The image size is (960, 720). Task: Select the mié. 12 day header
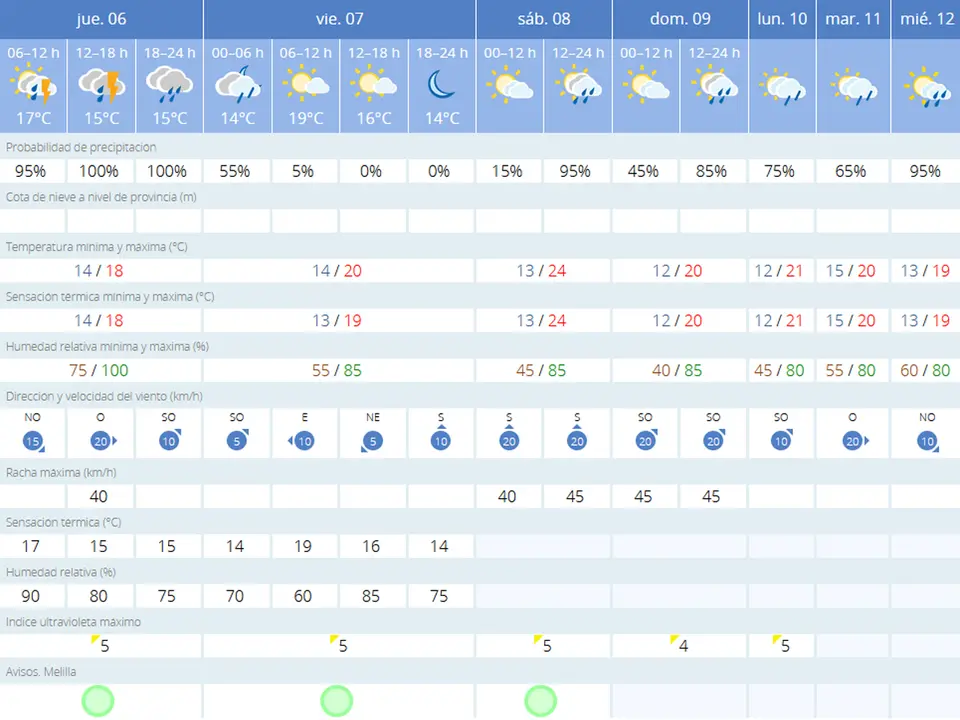(926, 19)
